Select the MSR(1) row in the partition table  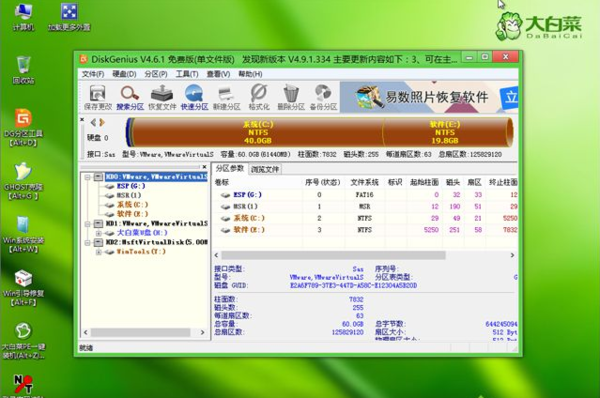coord(365,207)
